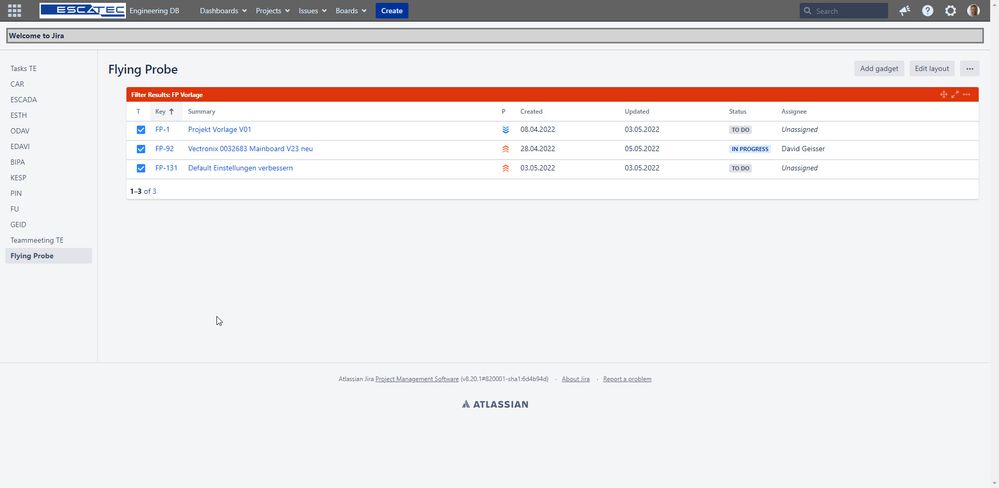Sort by the Created column header
Screen dimensions: 999x488
point(531,111)
